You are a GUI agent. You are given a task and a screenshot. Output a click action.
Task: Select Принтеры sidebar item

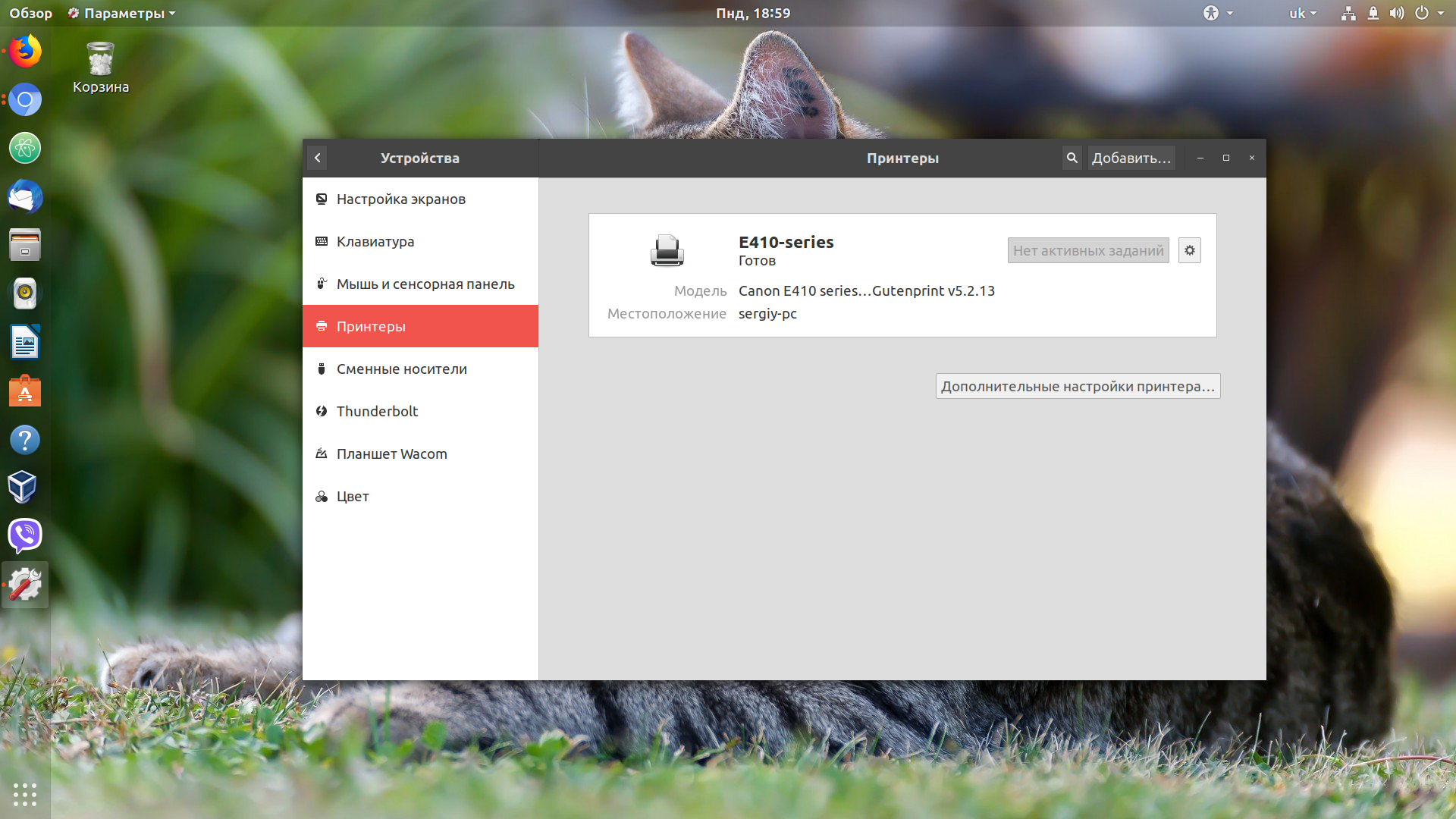(x=420, y=326)
